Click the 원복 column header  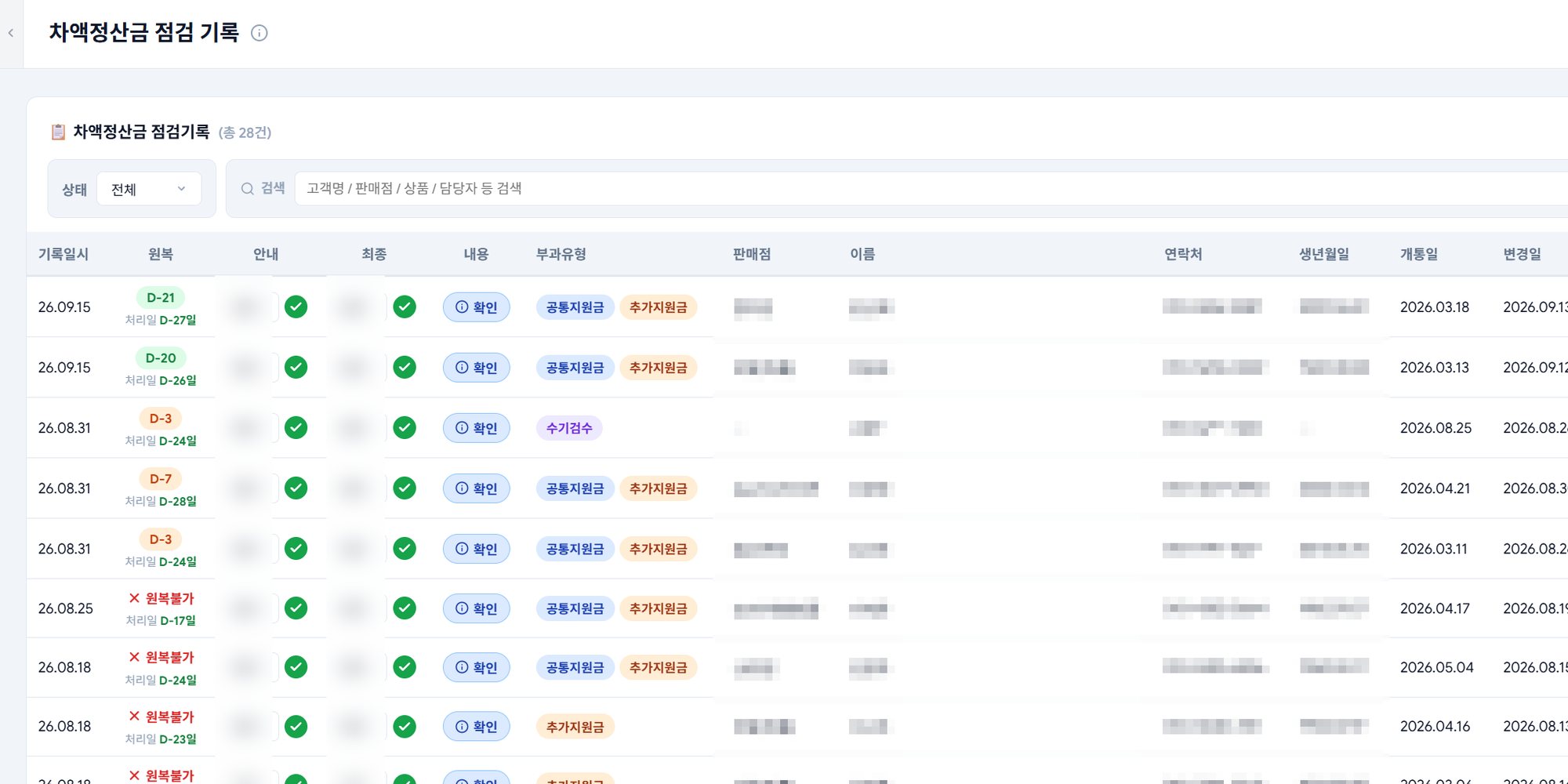[161, 254]
